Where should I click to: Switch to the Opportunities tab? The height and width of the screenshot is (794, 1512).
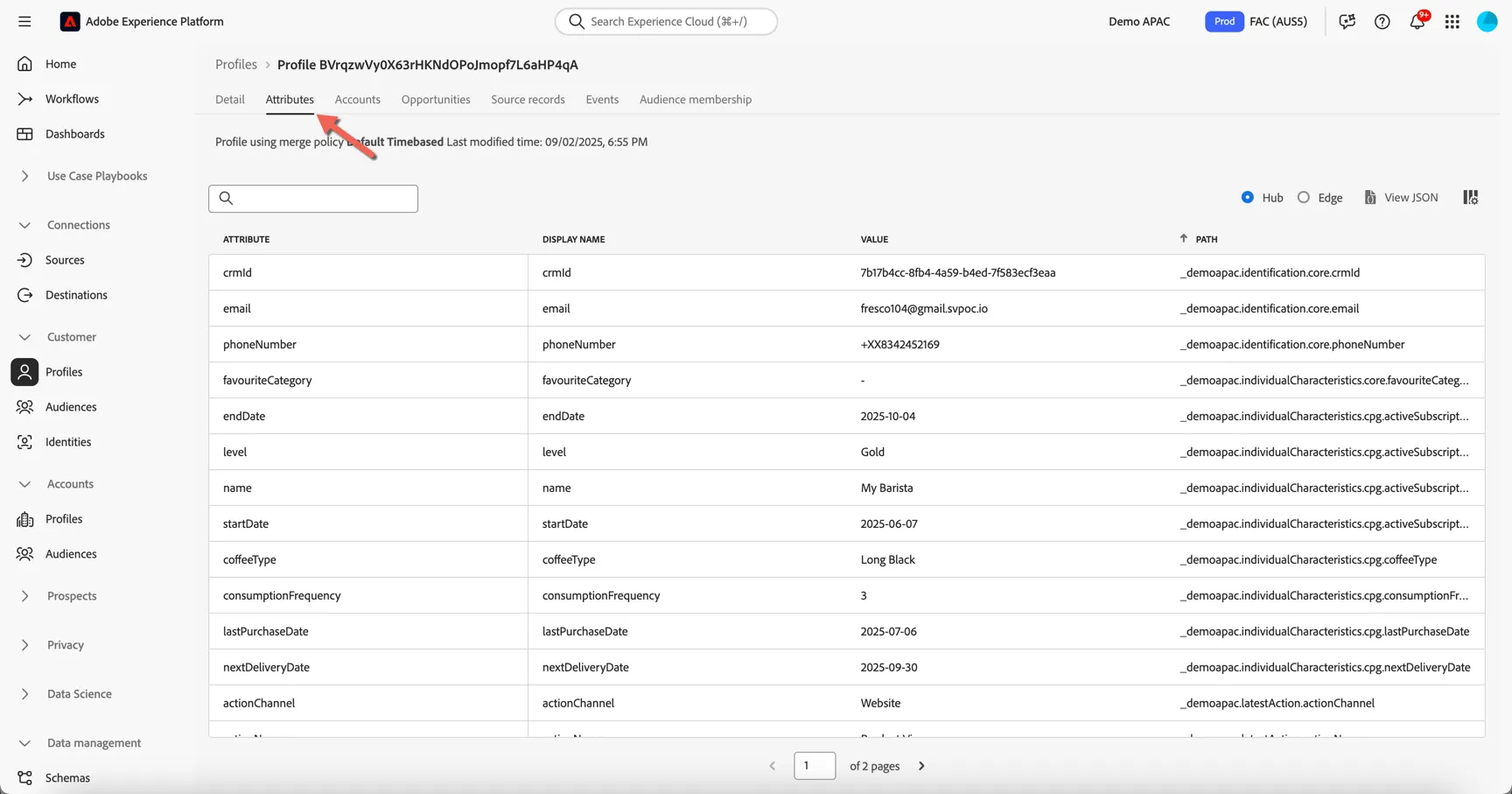point(436,100)
